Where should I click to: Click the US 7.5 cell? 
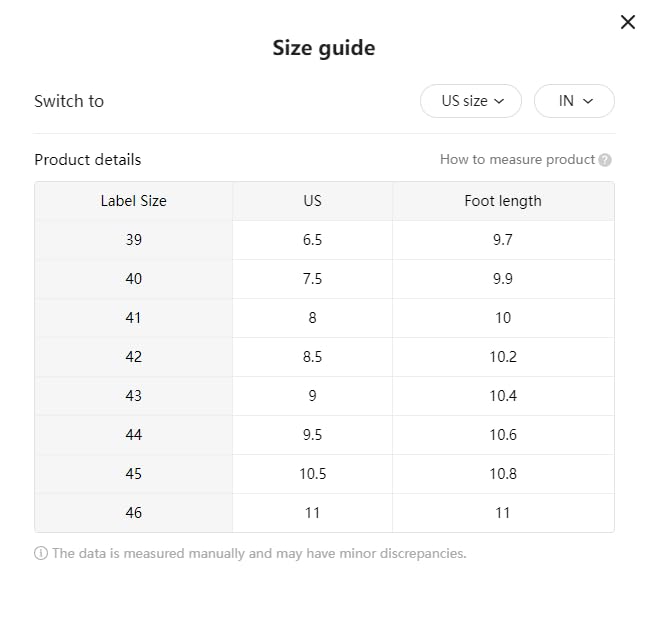pos(312,279)
